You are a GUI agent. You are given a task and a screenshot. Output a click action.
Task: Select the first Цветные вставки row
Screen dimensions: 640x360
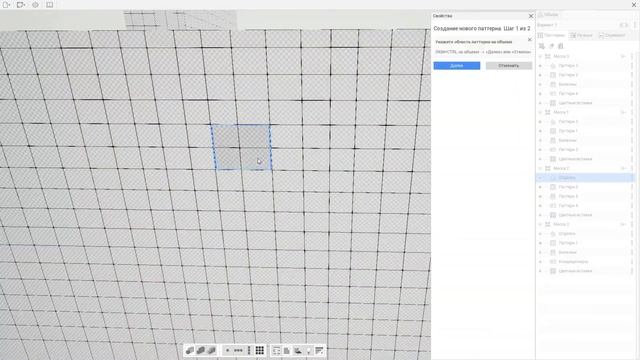585,103
